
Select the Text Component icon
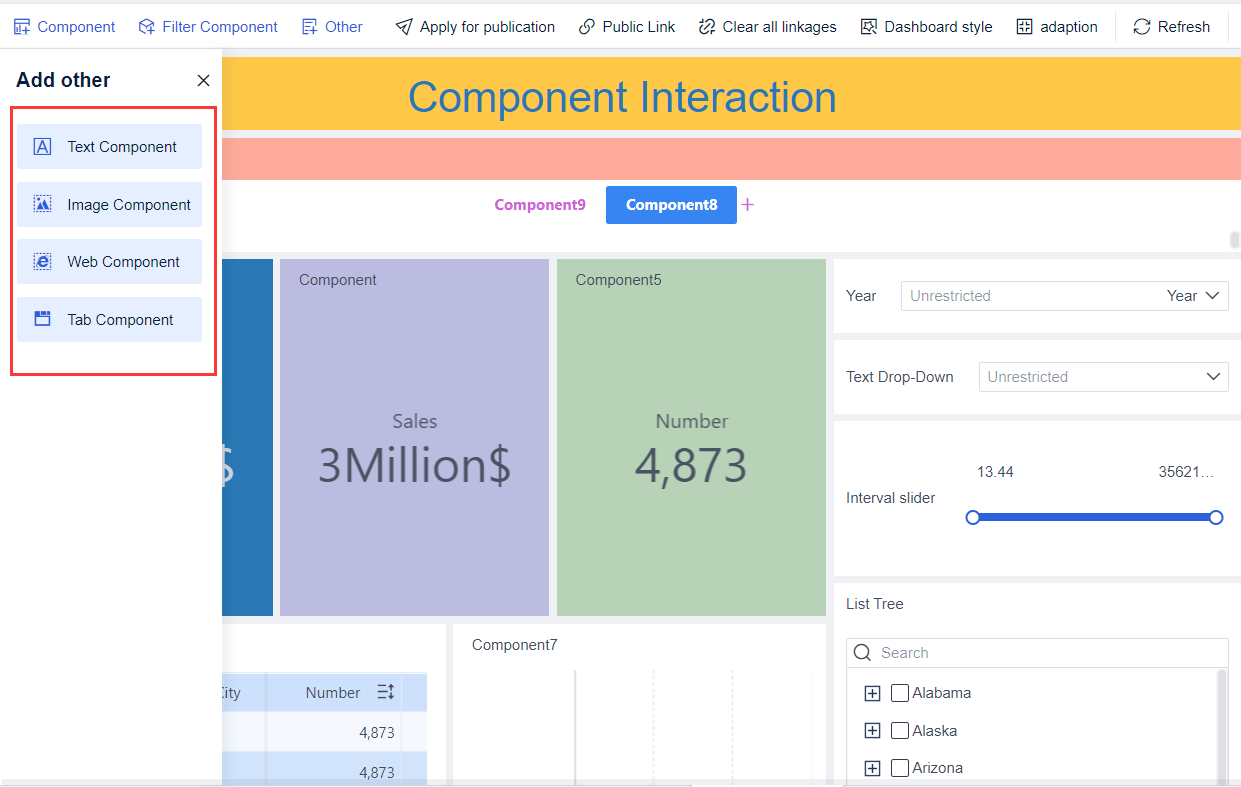[41, 146]
